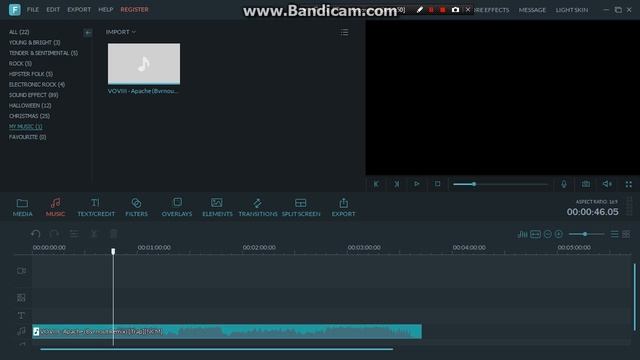Open the EDIT menu
This screenshot has width=640, height=360.
click(x=53, y=9)
